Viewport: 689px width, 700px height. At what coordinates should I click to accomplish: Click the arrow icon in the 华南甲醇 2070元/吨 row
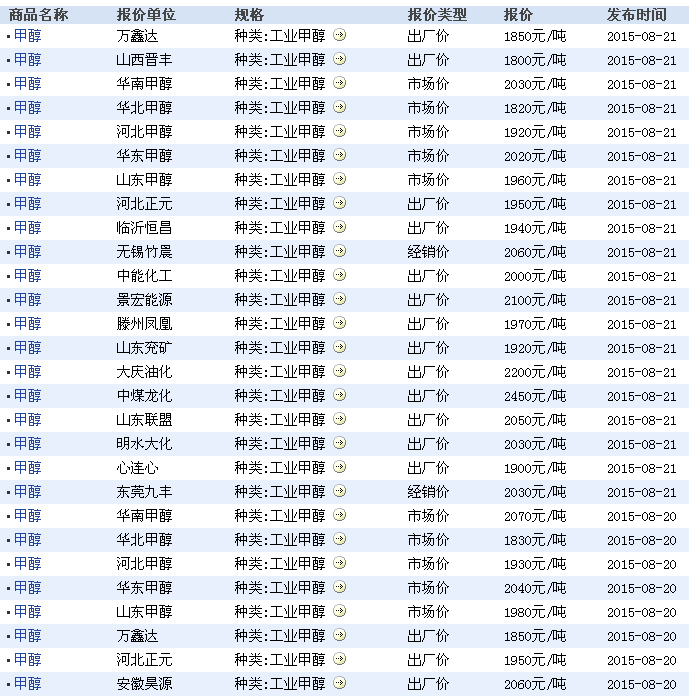pos(339,515)
